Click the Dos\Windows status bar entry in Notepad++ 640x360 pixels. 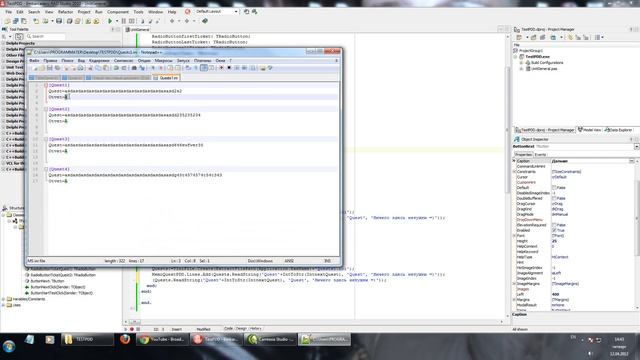260,261
